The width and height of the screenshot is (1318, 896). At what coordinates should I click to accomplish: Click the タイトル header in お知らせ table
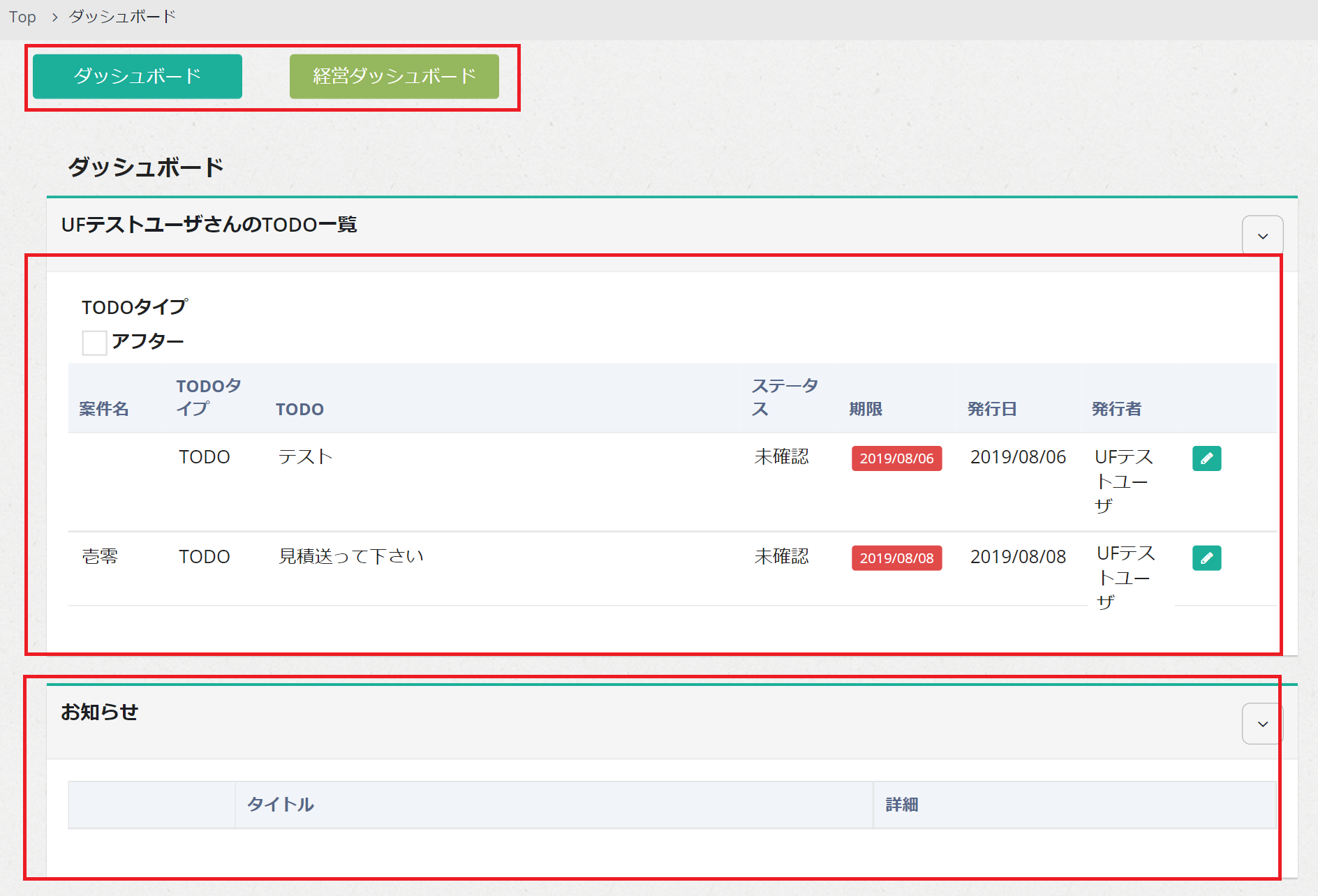point(281,805)
